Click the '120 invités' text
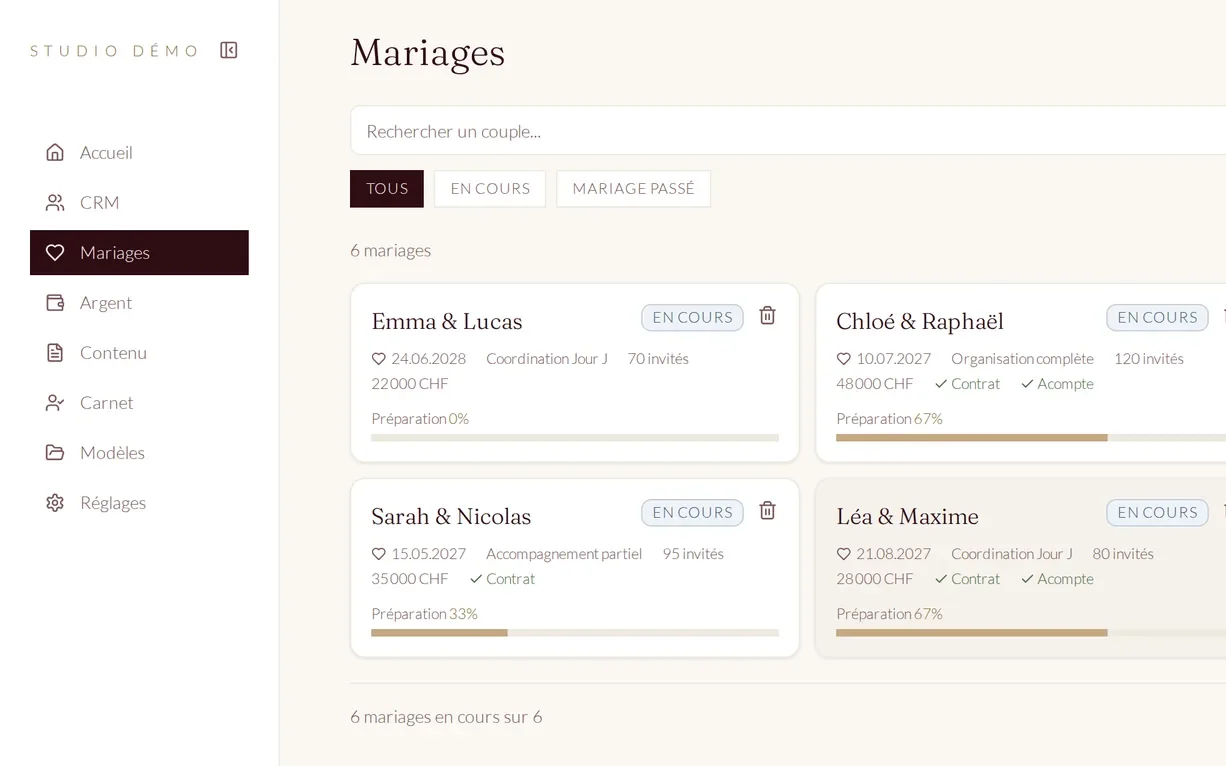 (x=1149, y=358)
